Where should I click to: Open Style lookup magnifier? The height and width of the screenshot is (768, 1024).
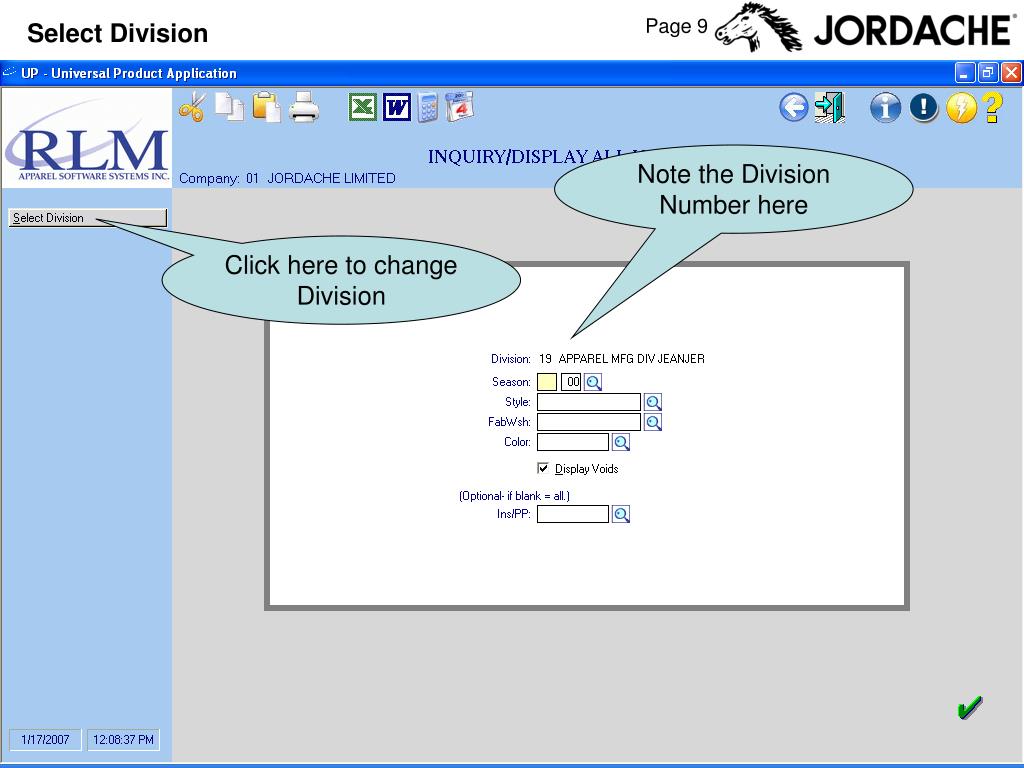tap(653, 402)
